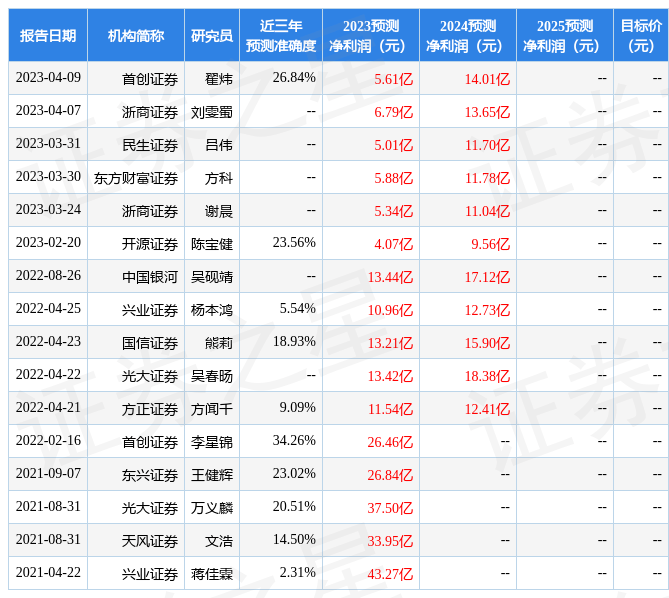
Task: Click the 研究员 column header
Action: [x=212, y=35]
